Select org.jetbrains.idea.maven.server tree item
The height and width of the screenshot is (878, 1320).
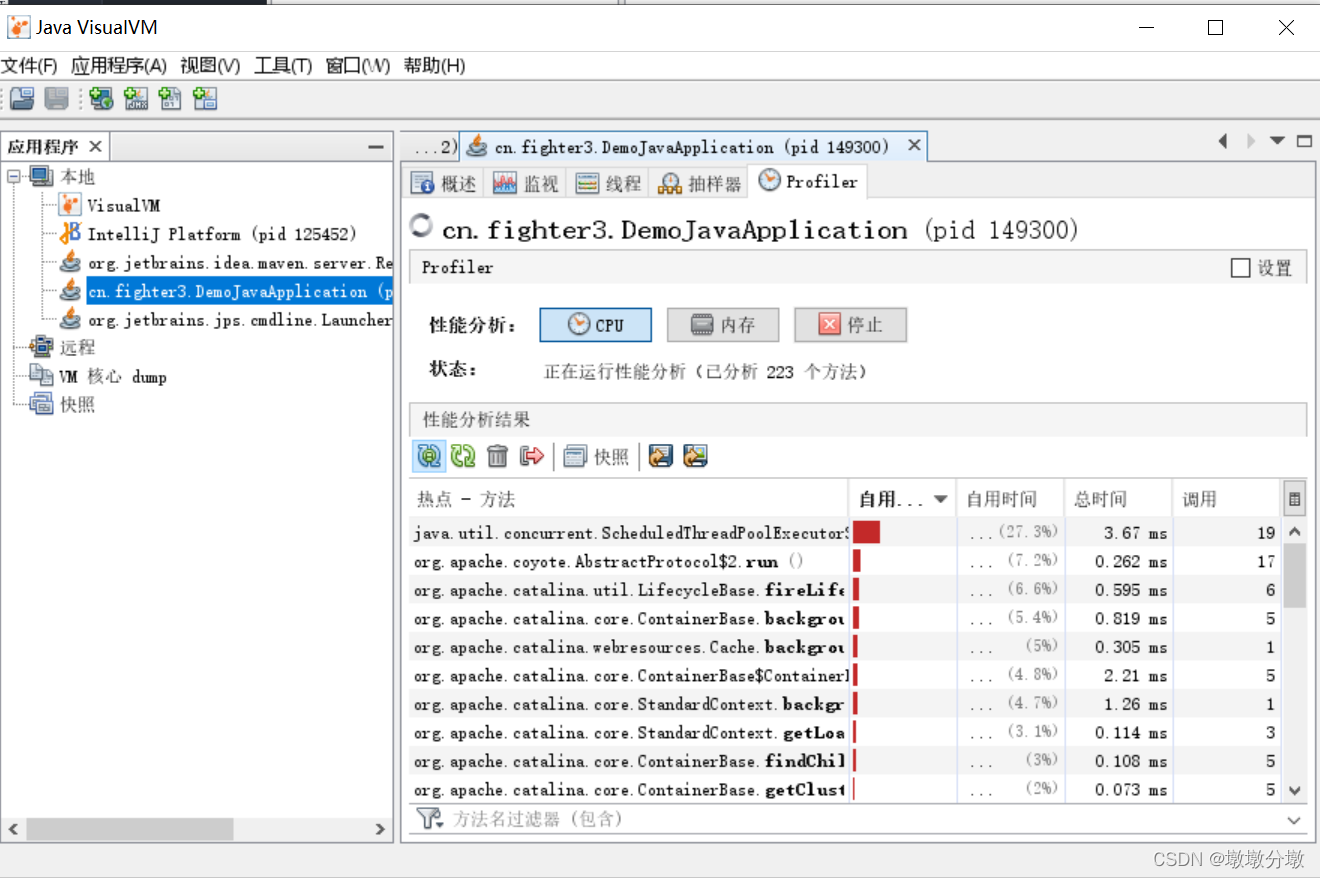[x=240, y=263]
